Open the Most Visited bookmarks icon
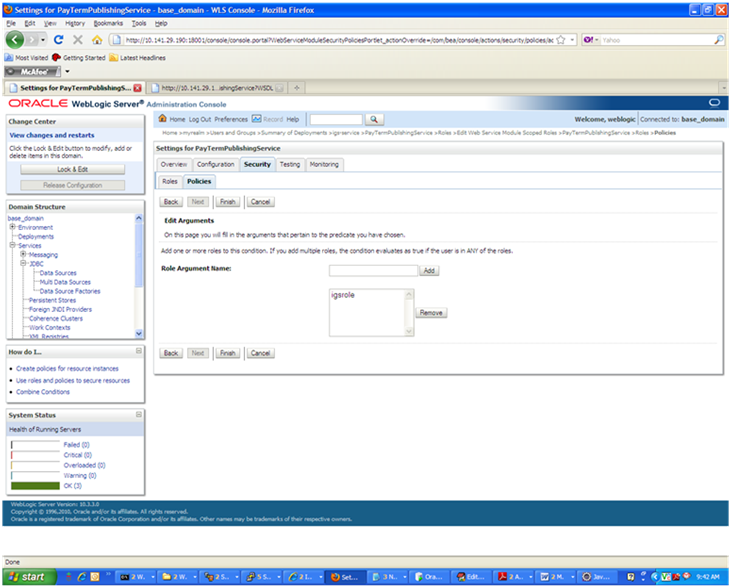 (8, 58)
